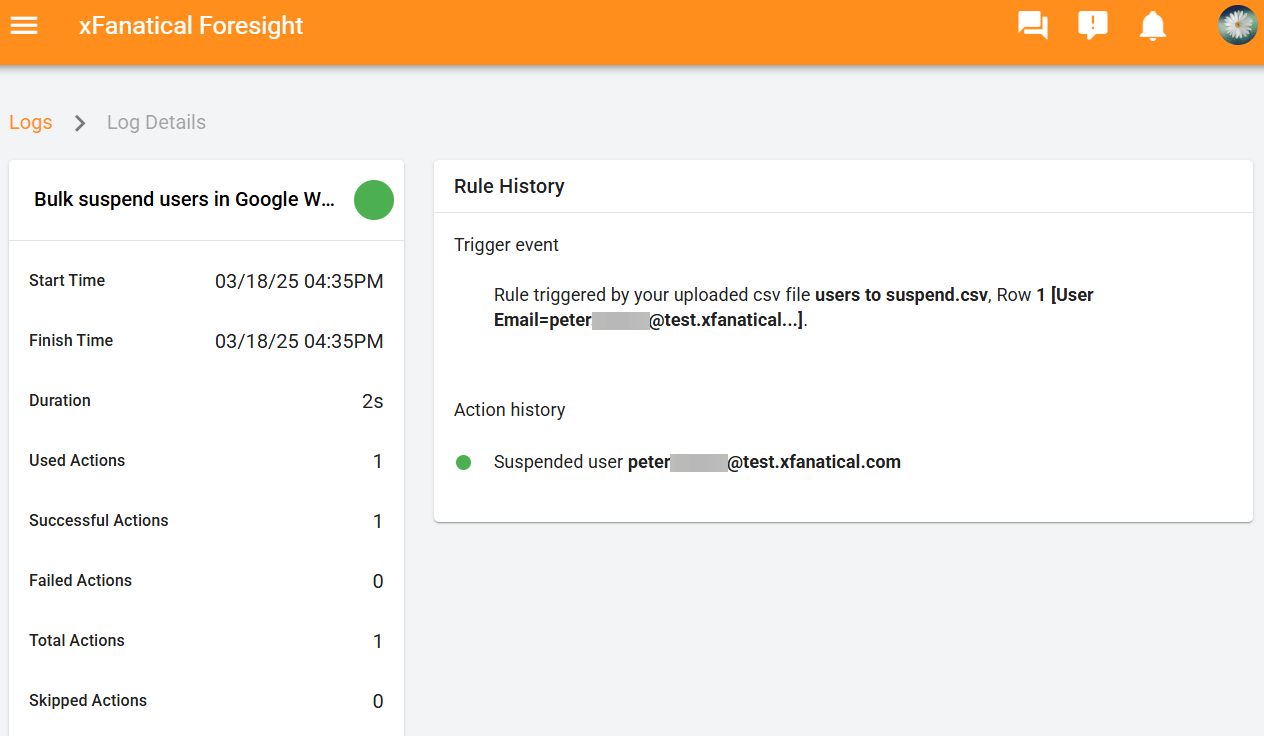Navigate back using the Logs breadcrumb
Viewport: 1264px width, 736px height.
(30, 122)
